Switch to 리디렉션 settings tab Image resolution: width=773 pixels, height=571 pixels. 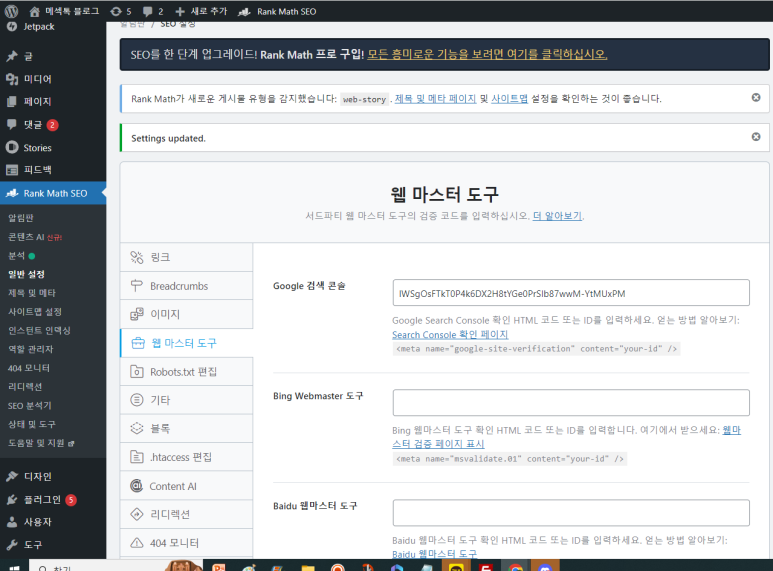186,514
